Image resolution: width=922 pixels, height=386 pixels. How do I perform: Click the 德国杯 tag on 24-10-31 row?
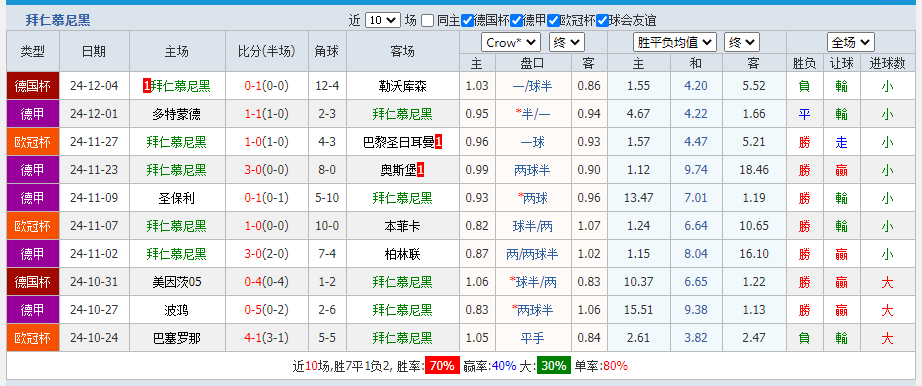click(33, 282)
